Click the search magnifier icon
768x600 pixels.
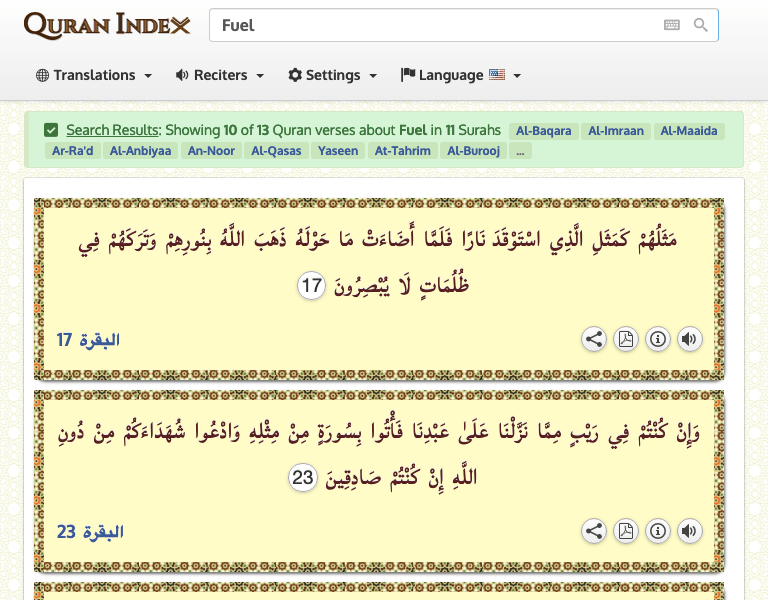[x=701, y=25]
